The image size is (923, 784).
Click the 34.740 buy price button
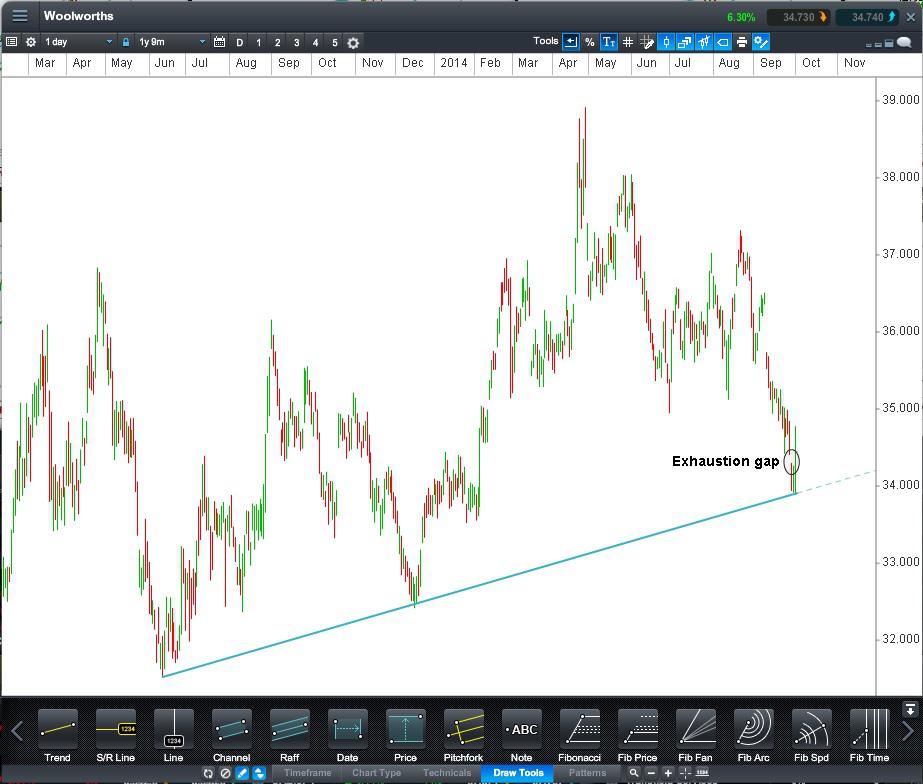point(867,17)
